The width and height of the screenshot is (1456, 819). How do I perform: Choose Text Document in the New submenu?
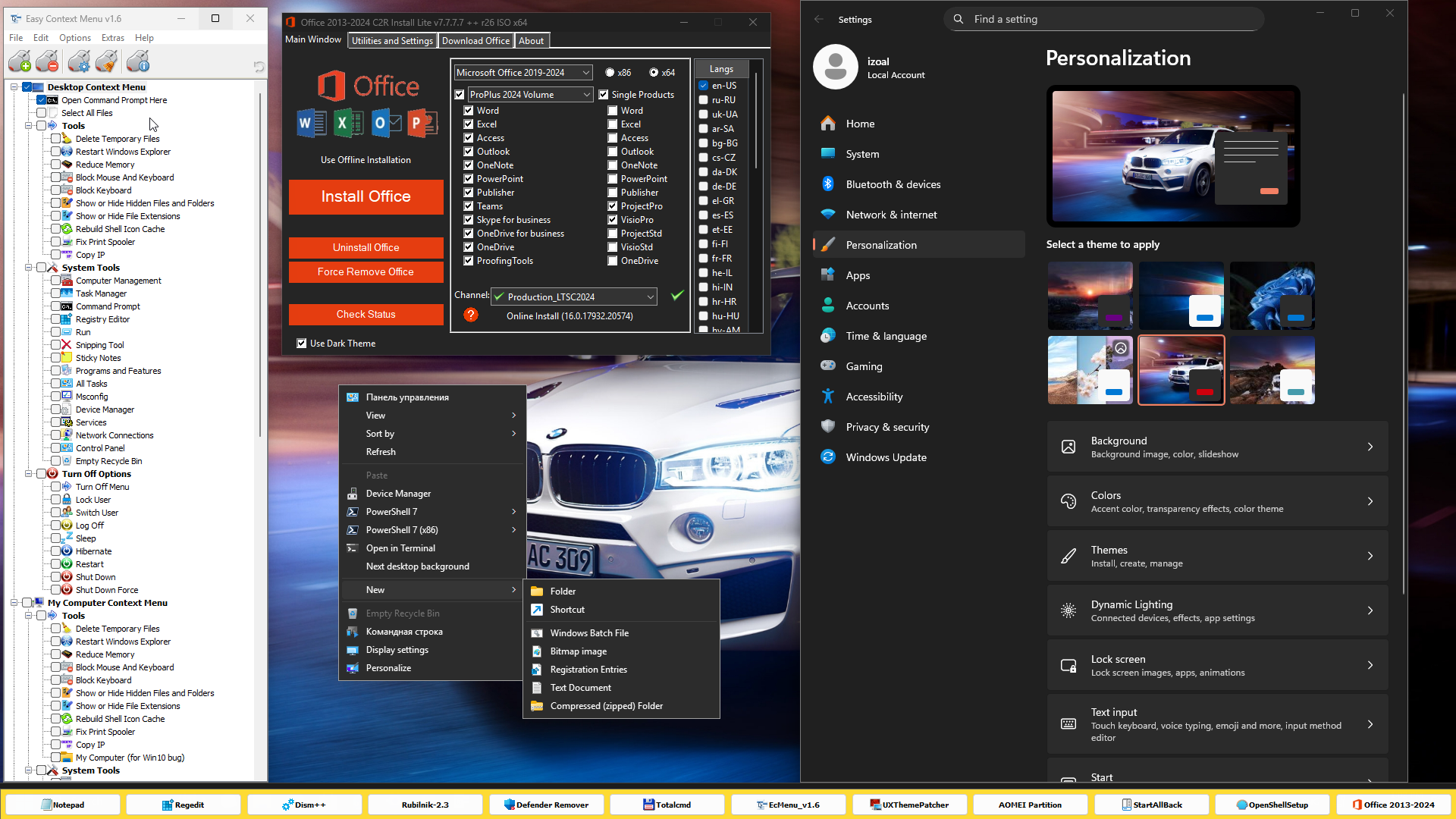(x=580, y=688)
